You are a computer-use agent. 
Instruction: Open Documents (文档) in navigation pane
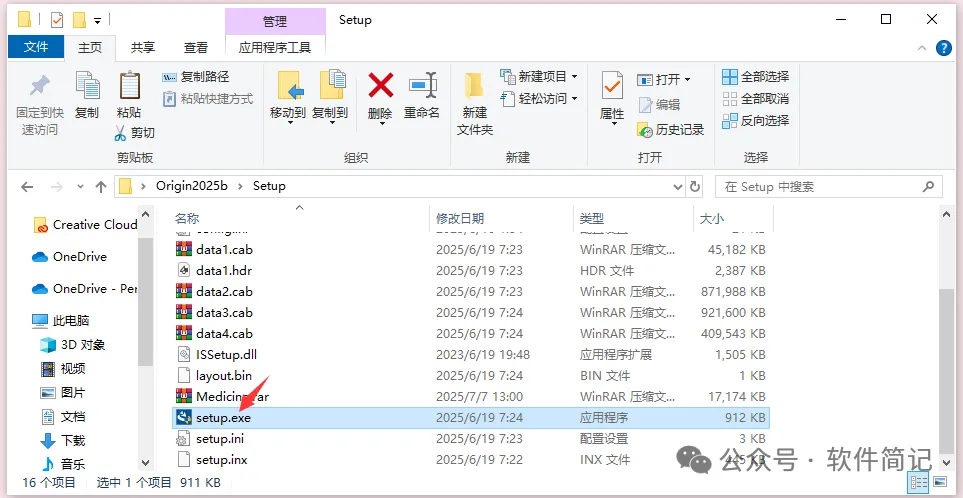(x=63, y=417)
